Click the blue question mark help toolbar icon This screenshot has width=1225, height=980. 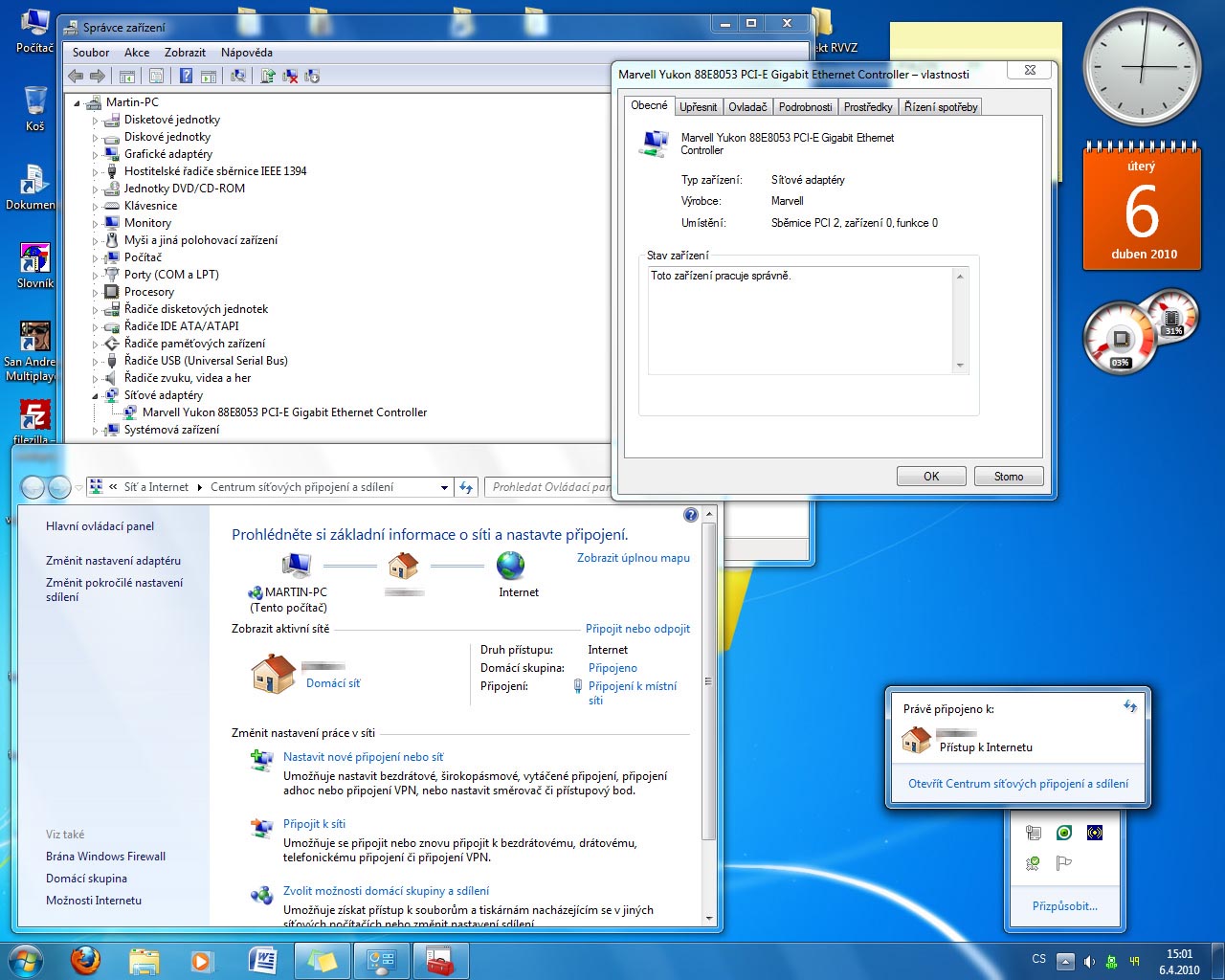[x=187, y=76]
